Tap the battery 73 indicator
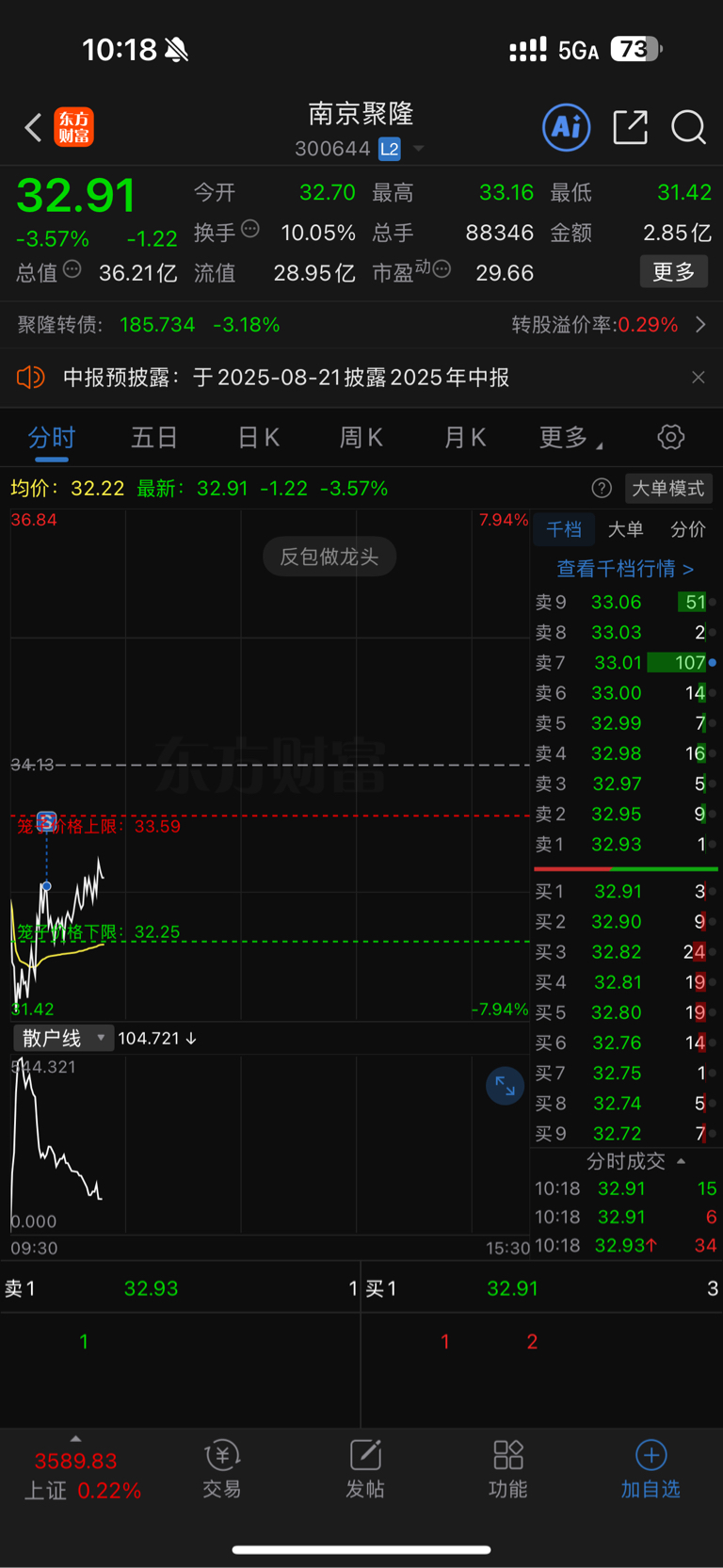723x1568 pixels. (635, 49)
